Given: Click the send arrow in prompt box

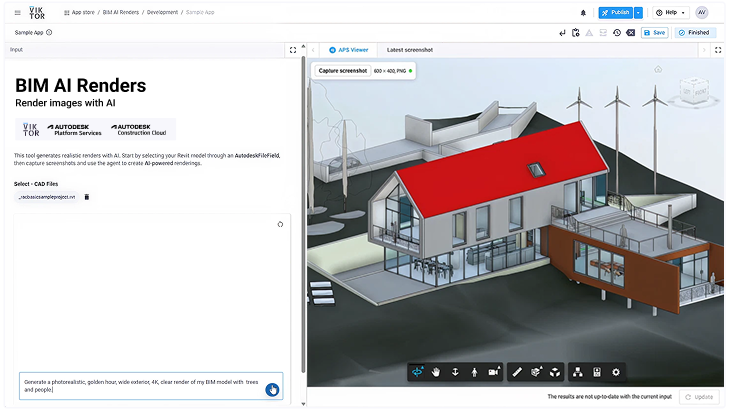Looking at the screenshot, I should tap(271, 389).
